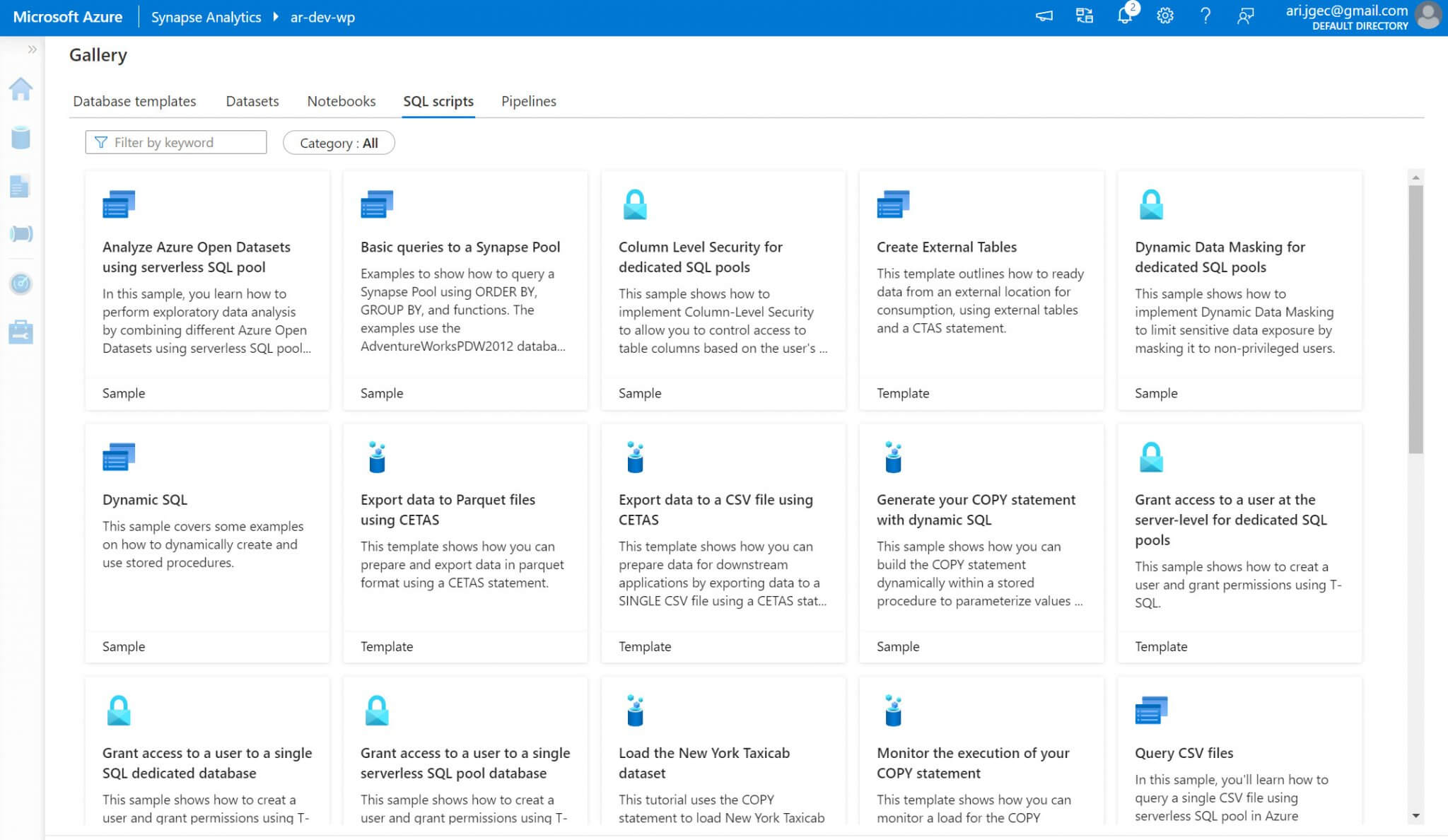1448x840 pixels.
Task: Open the Home hub icon in sidebar
Action: tap(21, 88)
